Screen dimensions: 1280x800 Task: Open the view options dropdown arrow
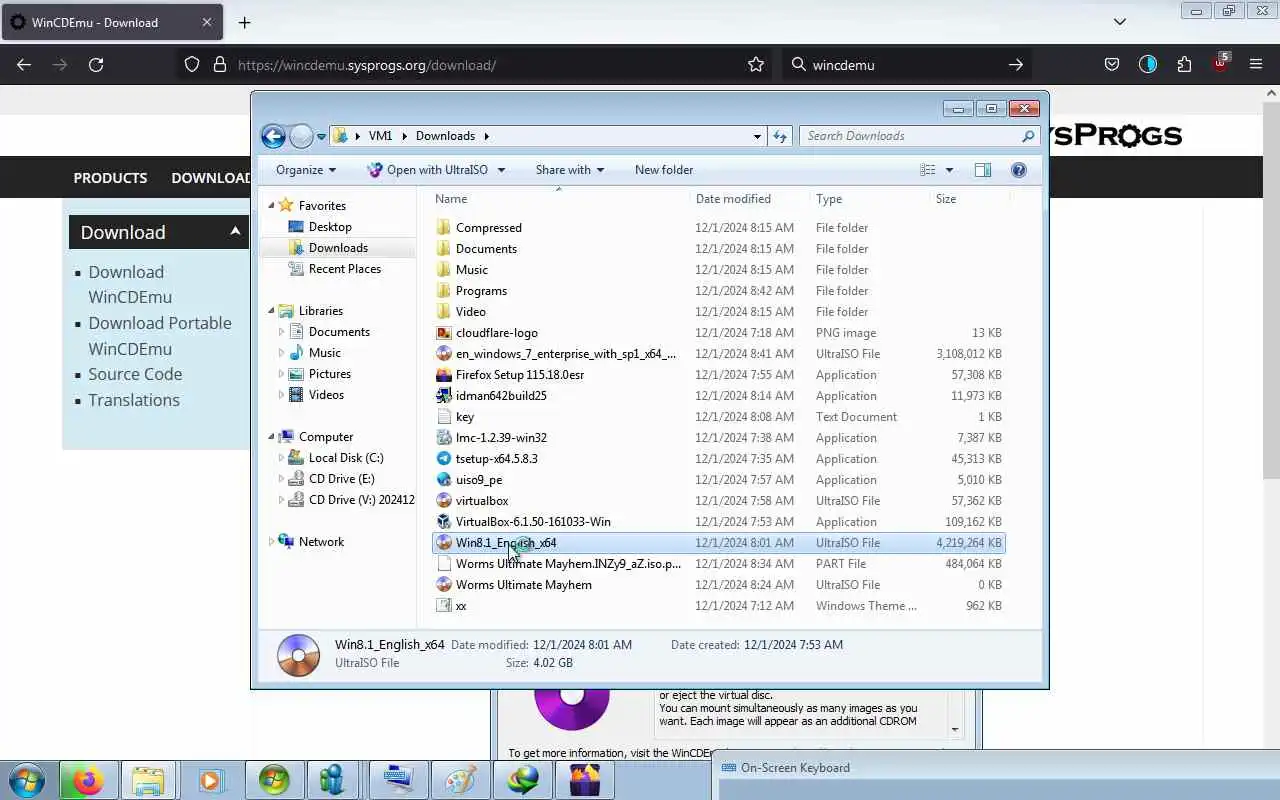[949, 170]
